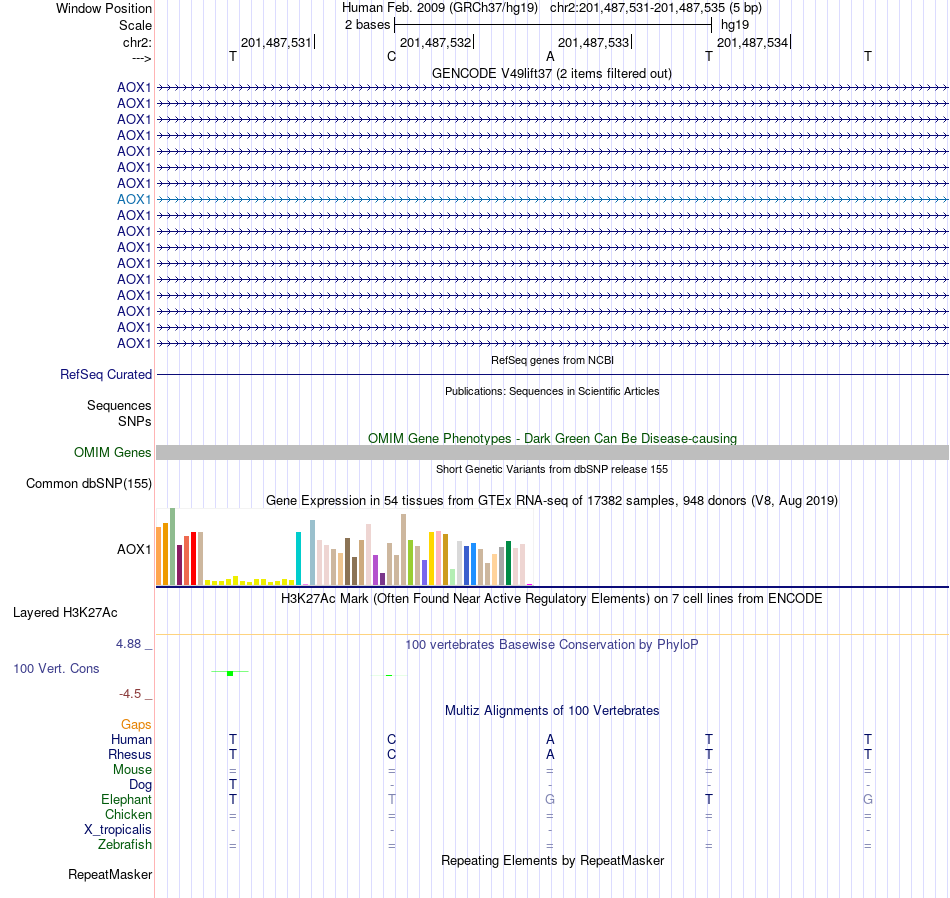Open Repeating Elements by RepeatMasker title
The height and width of the screenshot is (898, 950).
point(552,860)
